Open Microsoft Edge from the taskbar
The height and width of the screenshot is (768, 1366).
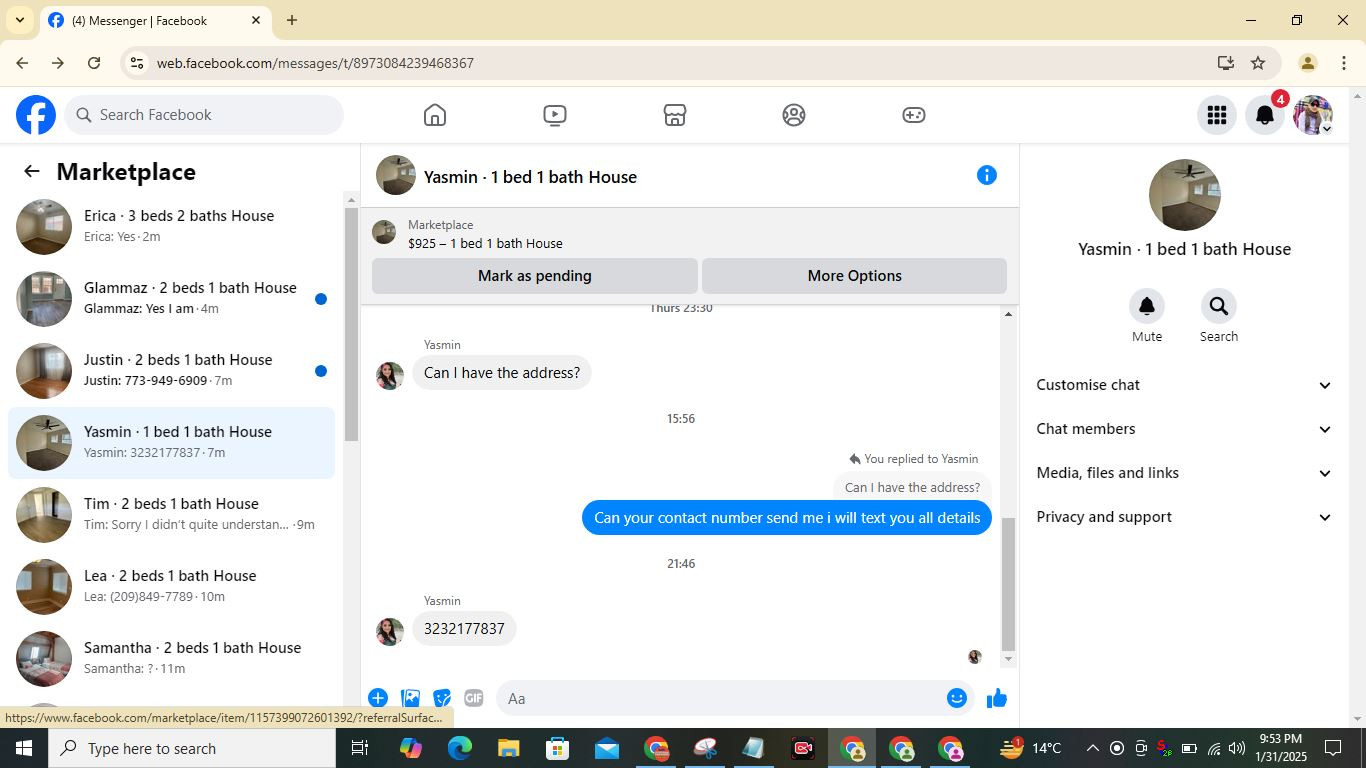pos(459,748)
